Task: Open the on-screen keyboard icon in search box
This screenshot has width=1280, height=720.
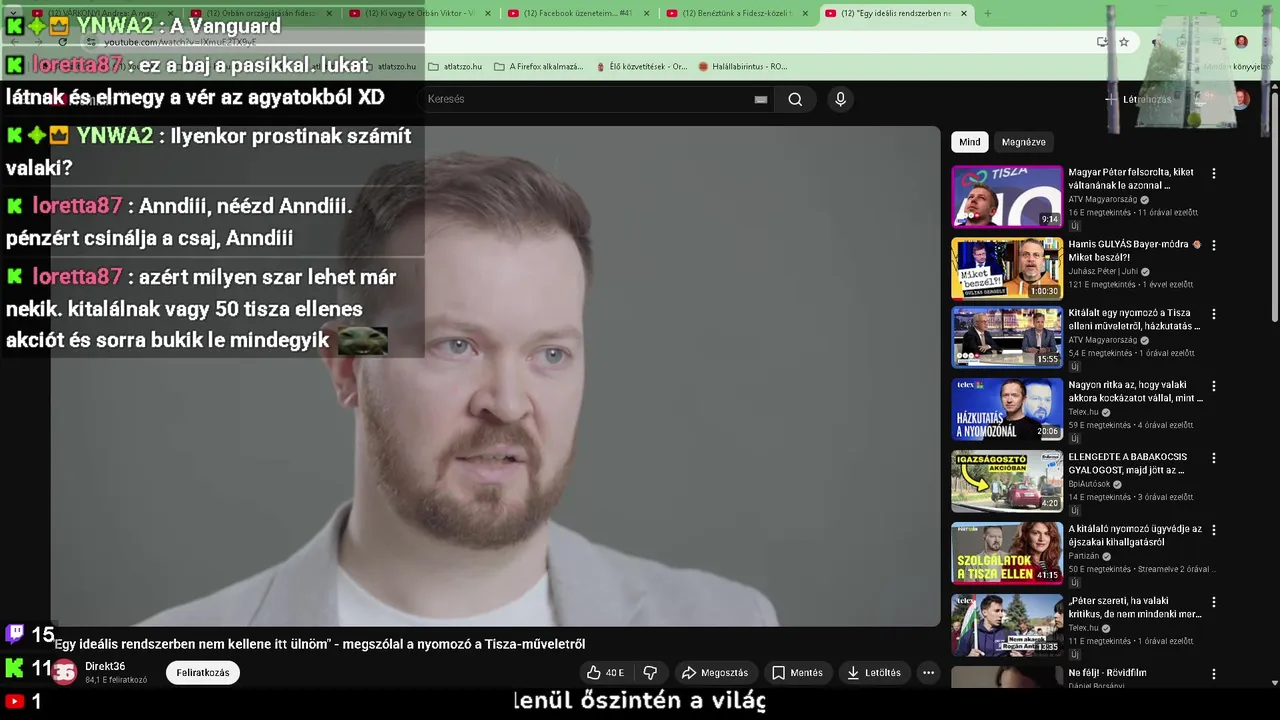Action: click(761, 99)
